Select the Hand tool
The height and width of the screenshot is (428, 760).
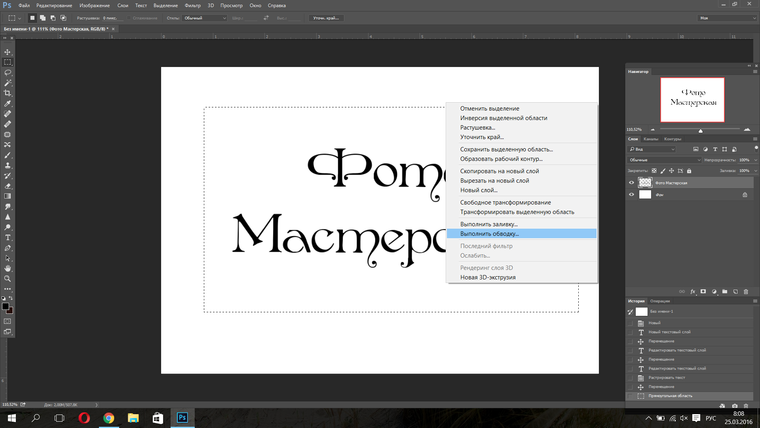tap(7, 268)
